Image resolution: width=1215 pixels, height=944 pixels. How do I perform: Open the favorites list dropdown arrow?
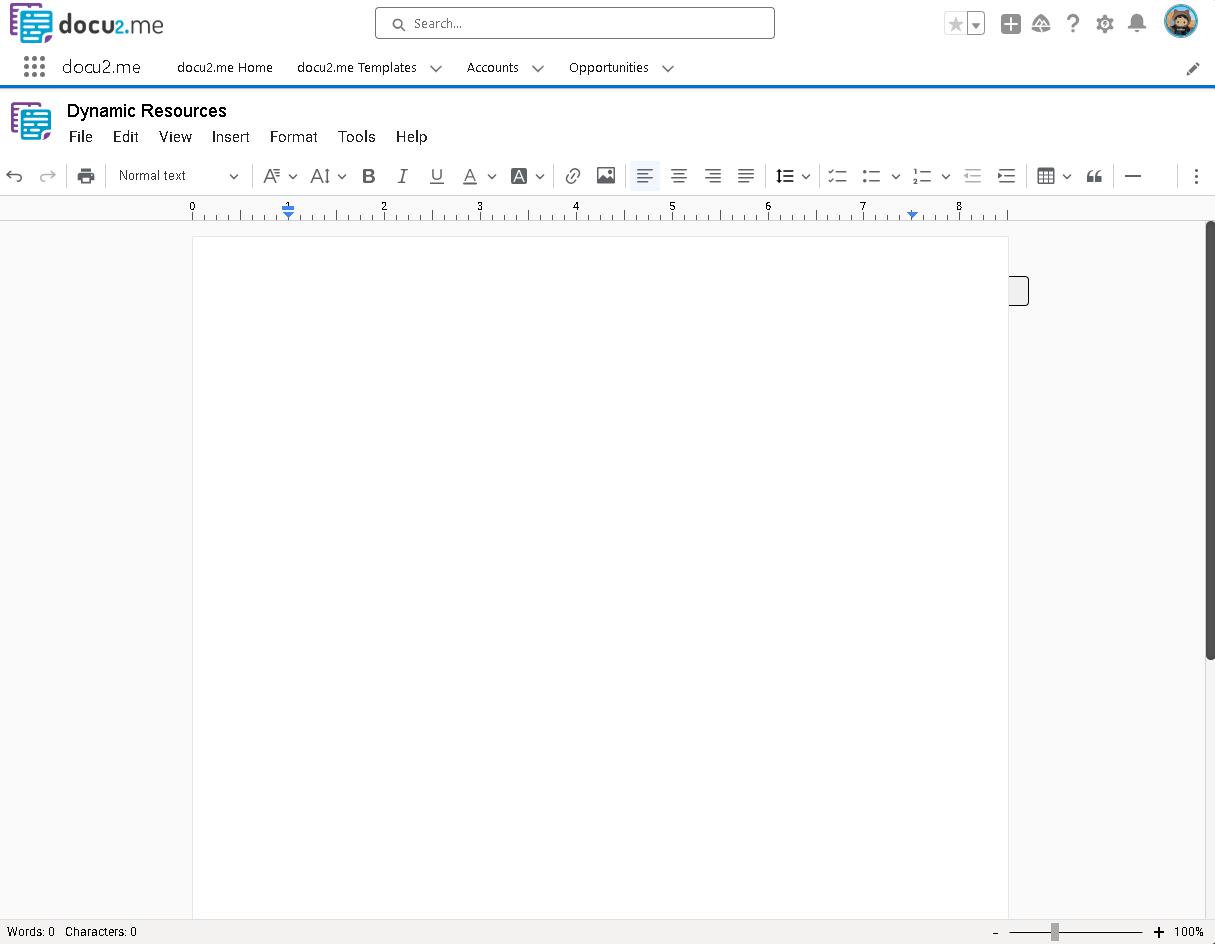(976, 24)
